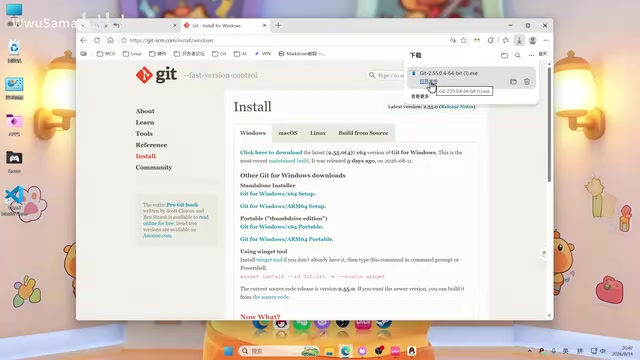Open Community in git sidebar

point(154,167)
